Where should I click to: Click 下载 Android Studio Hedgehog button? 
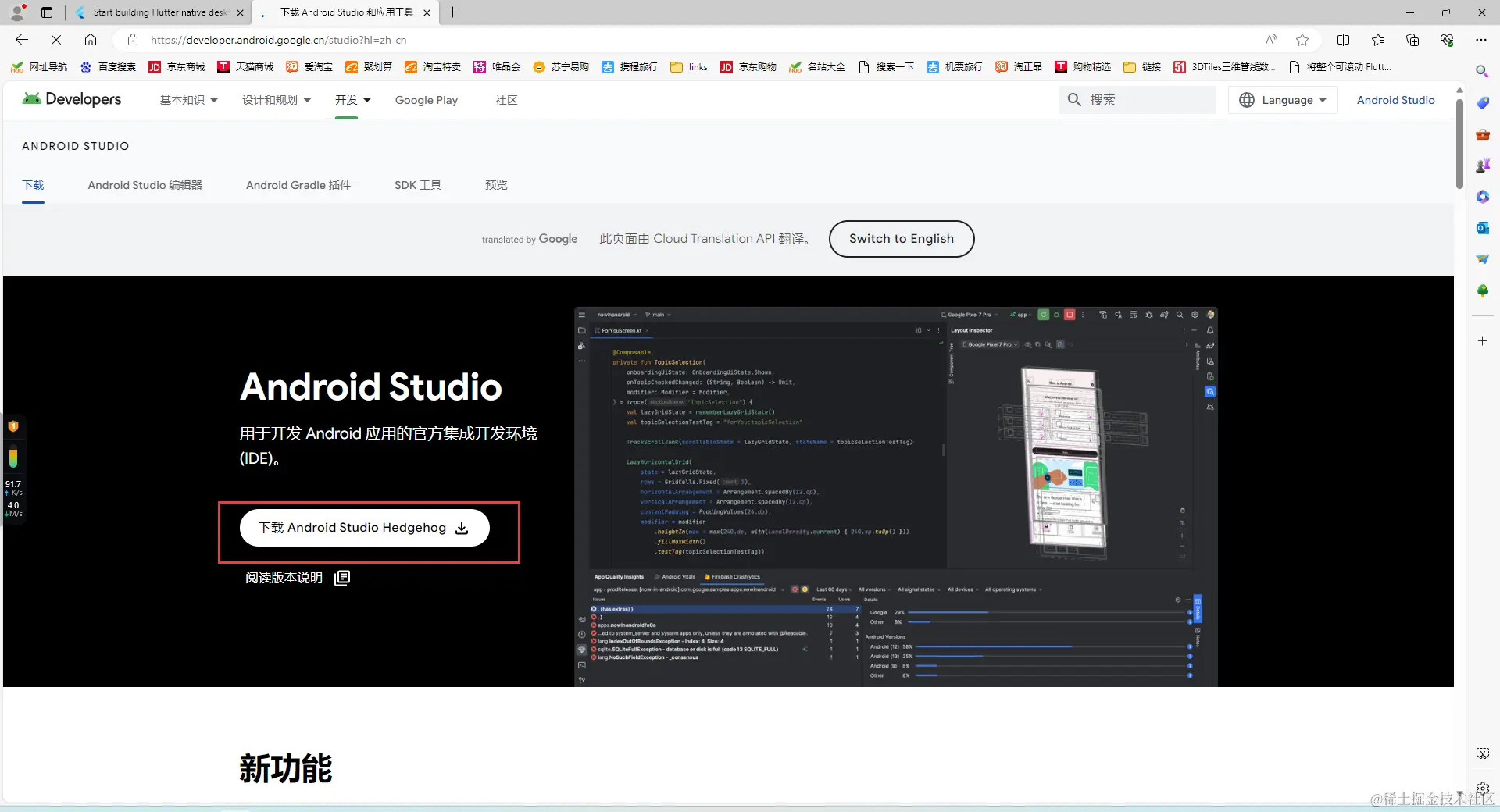coord(364,528)
